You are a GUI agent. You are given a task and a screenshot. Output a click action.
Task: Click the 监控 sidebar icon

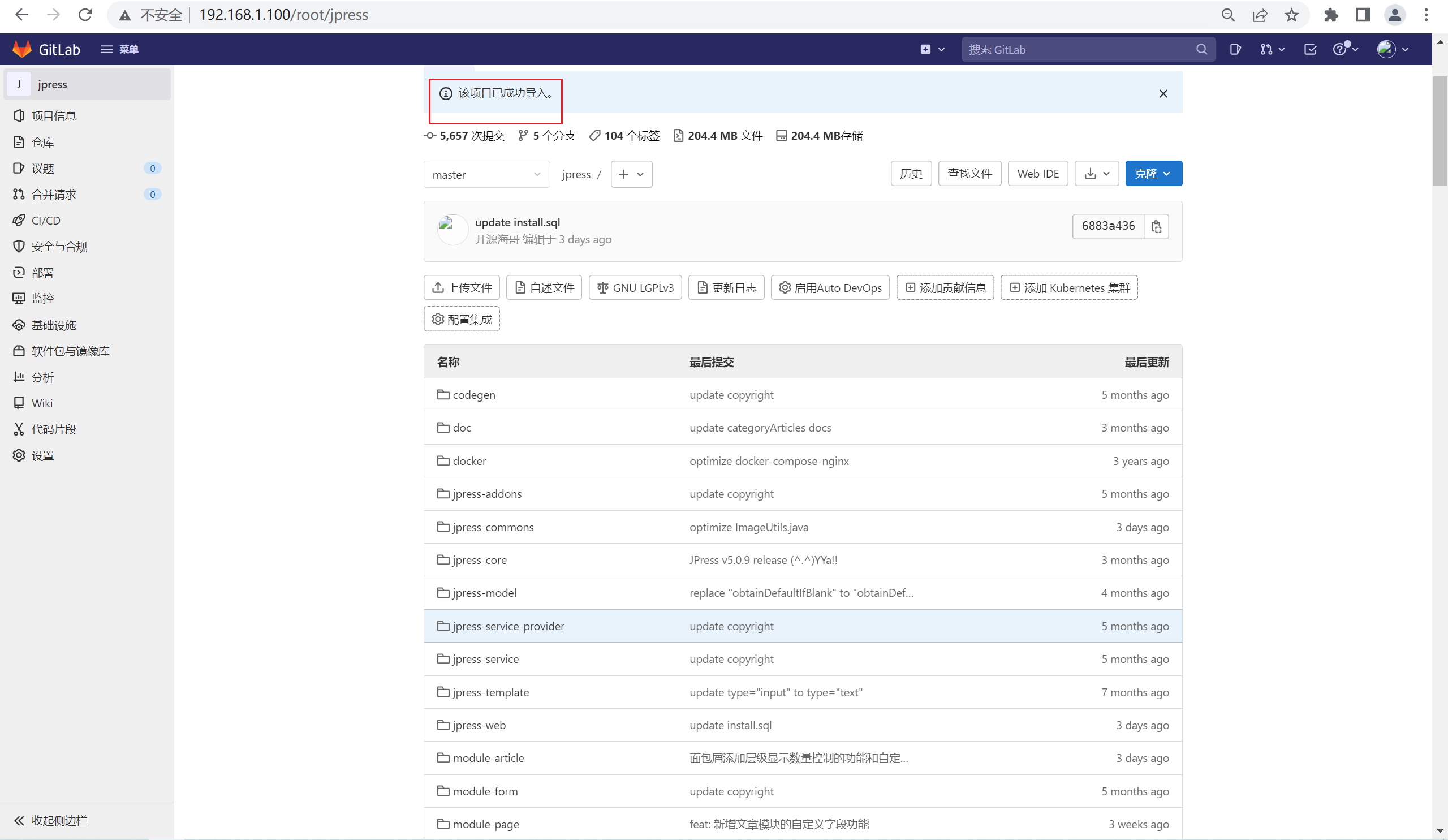pyautogui.click(x=19, y=299)
